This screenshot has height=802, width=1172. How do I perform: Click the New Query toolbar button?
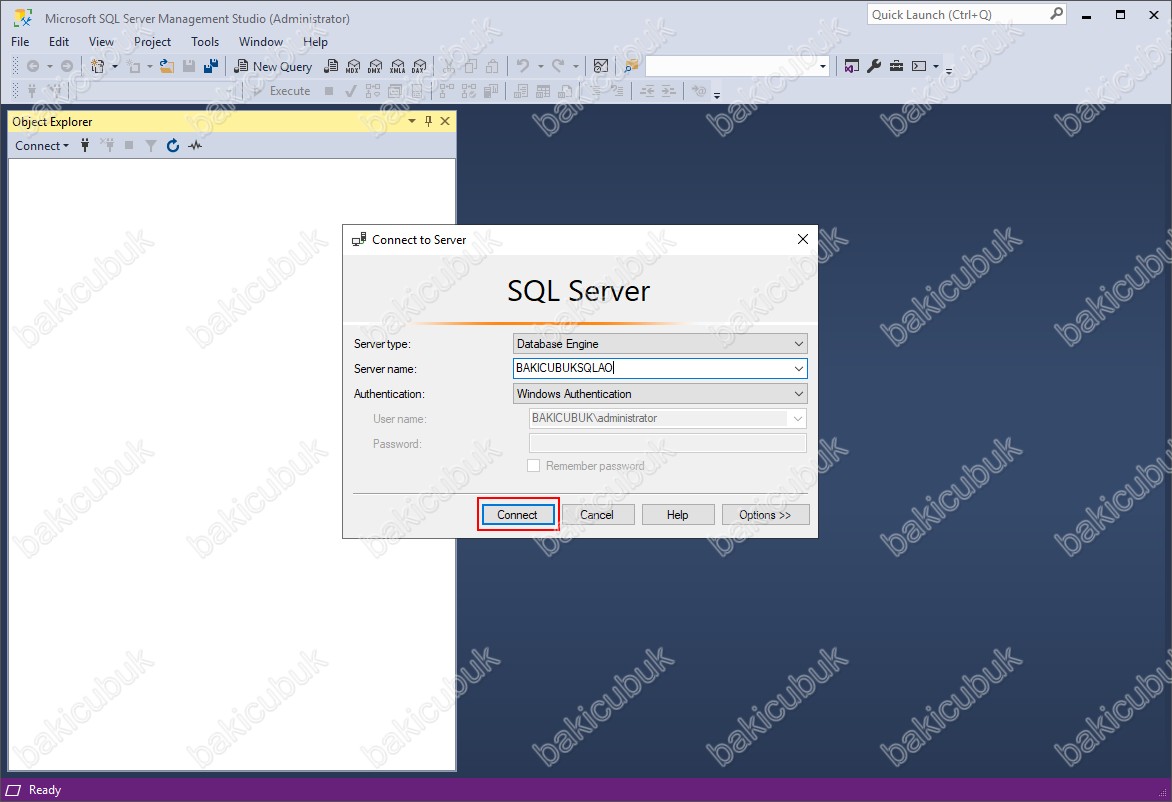(x=273, y=67)
